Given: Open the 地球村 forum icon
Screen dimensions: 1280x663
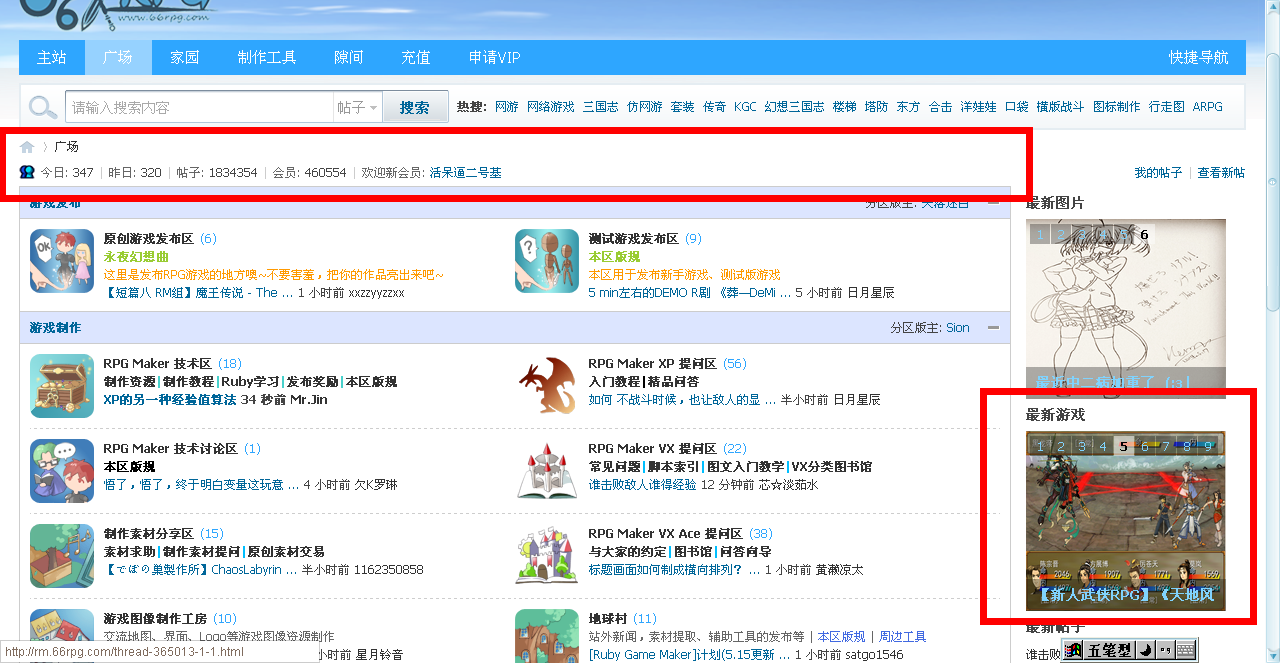Looking at the screenshot, I should (547, 636).
